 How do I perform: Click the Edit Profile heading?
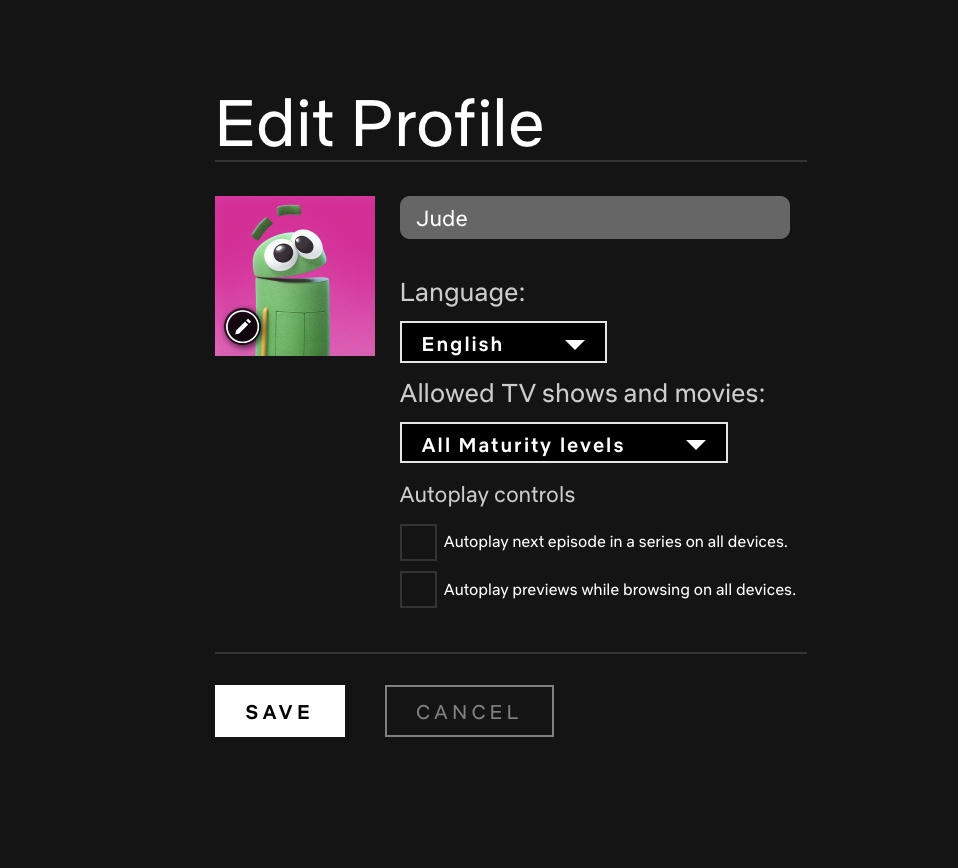click(x=379, y=124)
